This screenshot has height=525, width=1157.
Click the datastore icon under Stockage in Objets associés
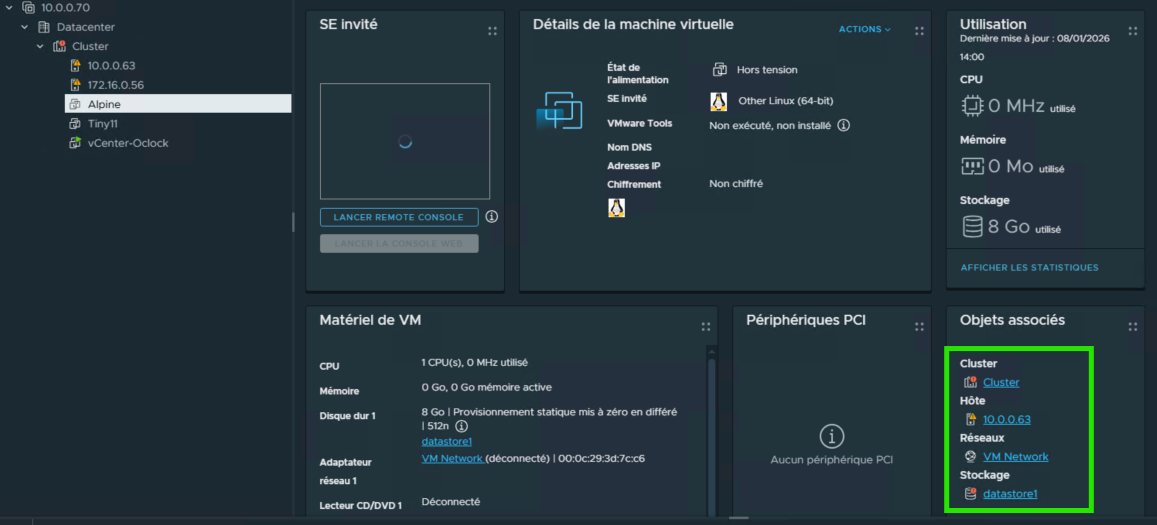[x=970, y=494]
